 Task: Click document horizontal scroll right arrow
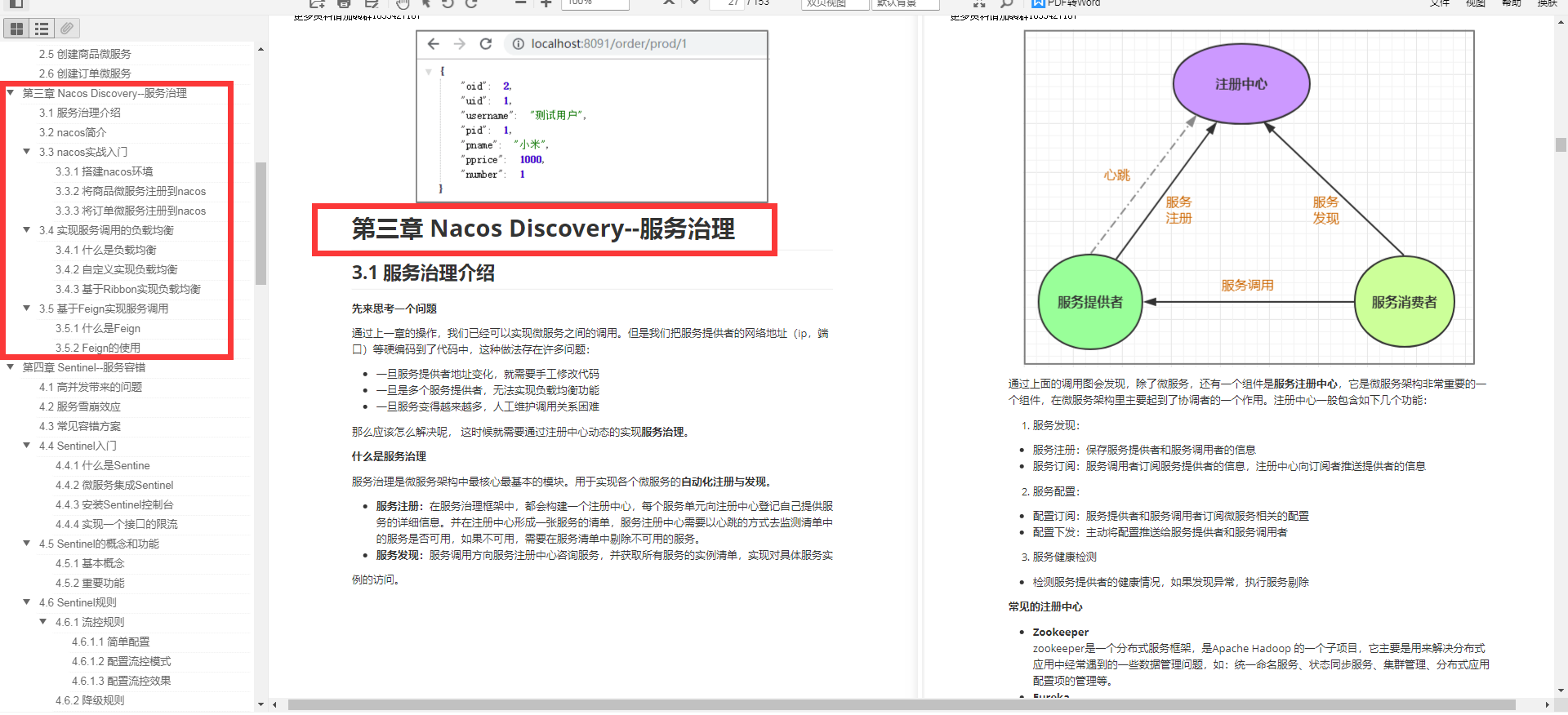[1547, 704]
